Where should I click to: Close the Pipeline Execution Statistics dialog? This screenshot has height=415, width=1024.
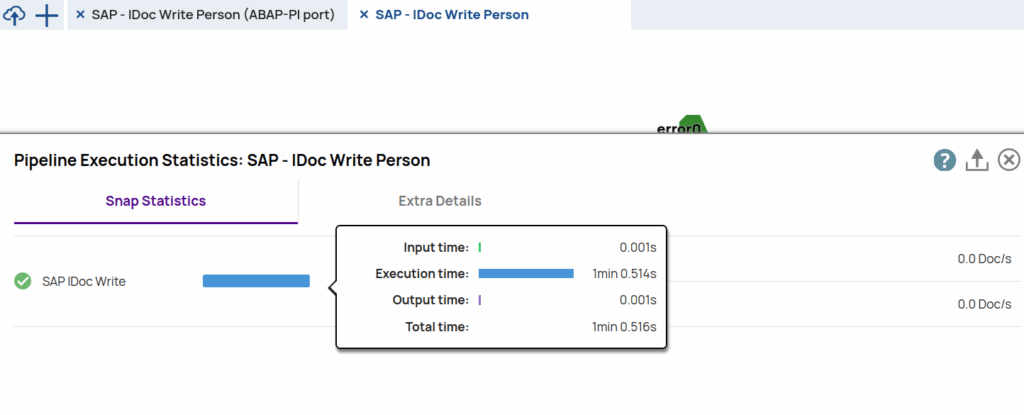1009,160
